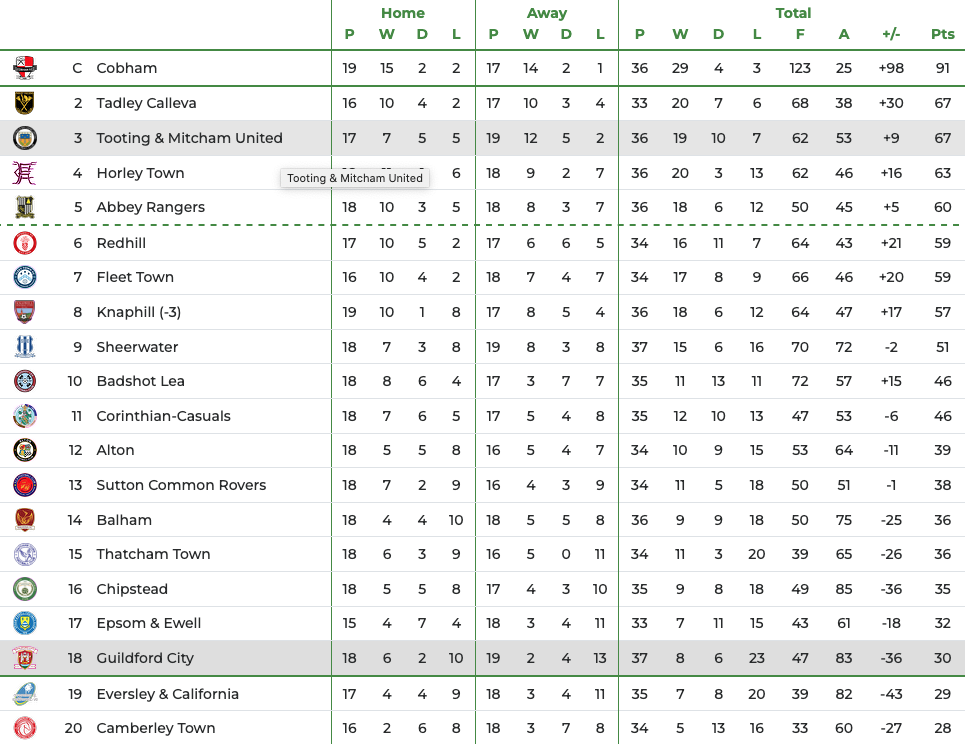Click the Away column group header
This screenshot has height=744, width=965.
[x=546, y=13]
